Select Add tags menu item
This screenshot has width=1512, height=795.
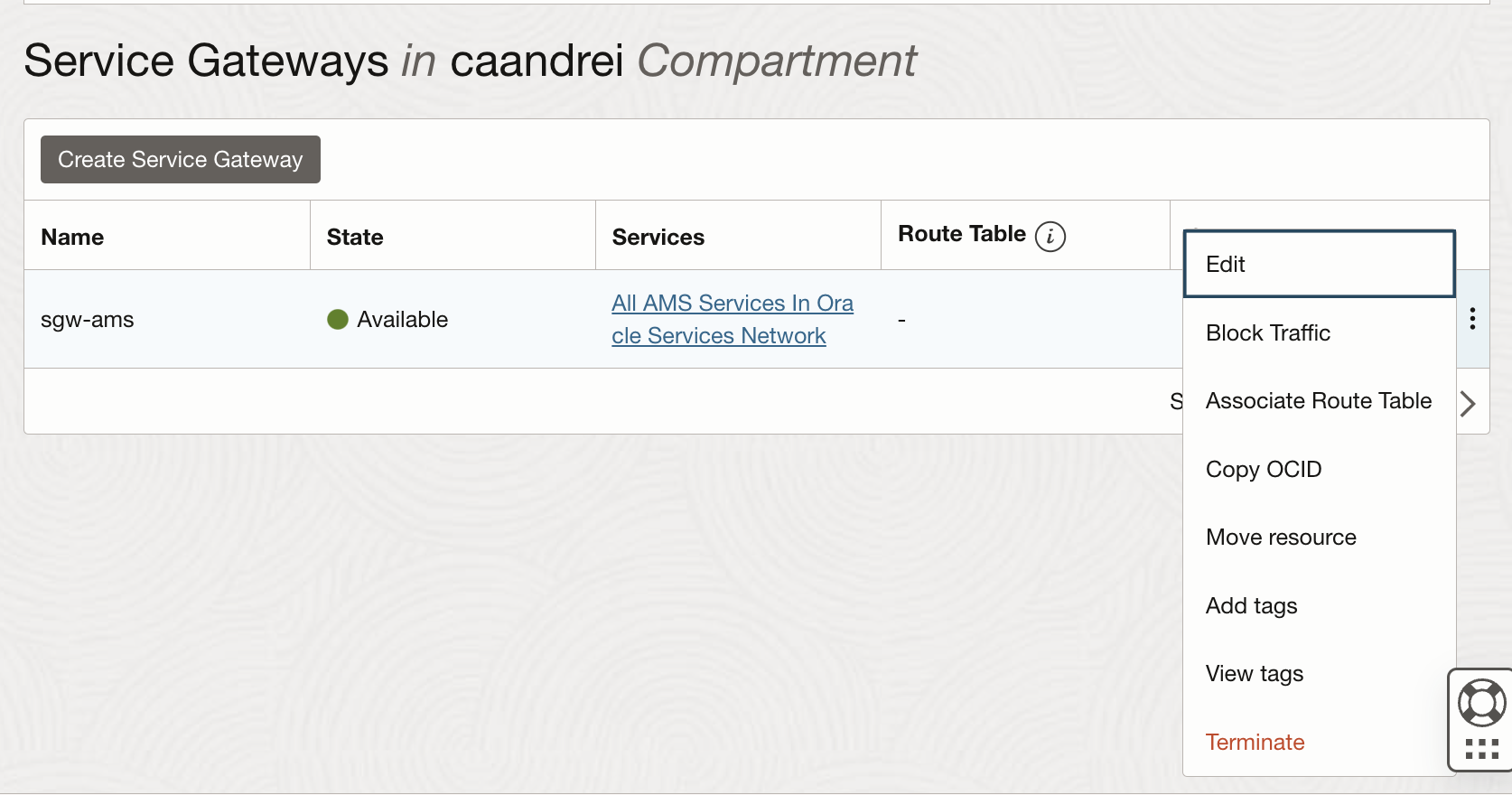click(1251, 606)
